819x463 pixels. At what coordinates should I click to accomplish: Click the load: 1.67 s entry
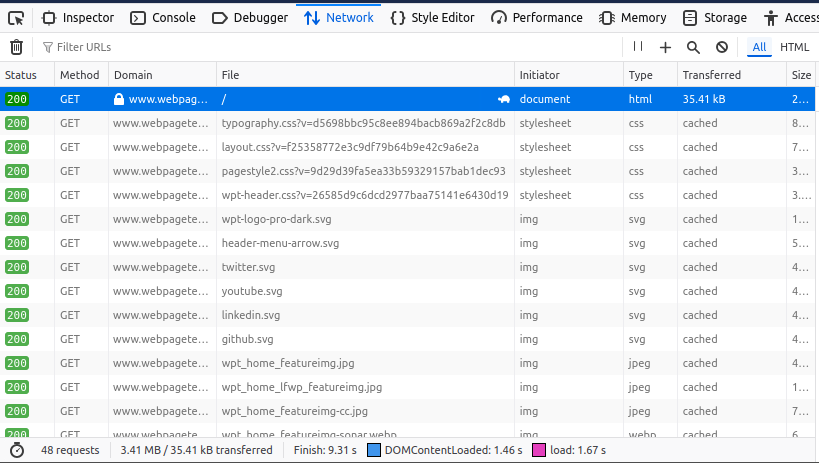click(578, 450)
